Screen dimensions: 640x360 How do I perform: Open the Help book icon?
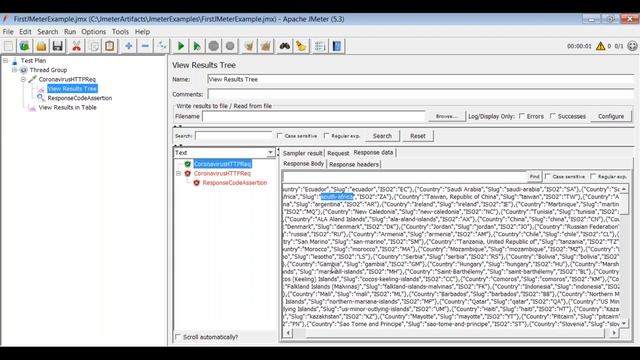pyautogui.click(x=337, y=46)
